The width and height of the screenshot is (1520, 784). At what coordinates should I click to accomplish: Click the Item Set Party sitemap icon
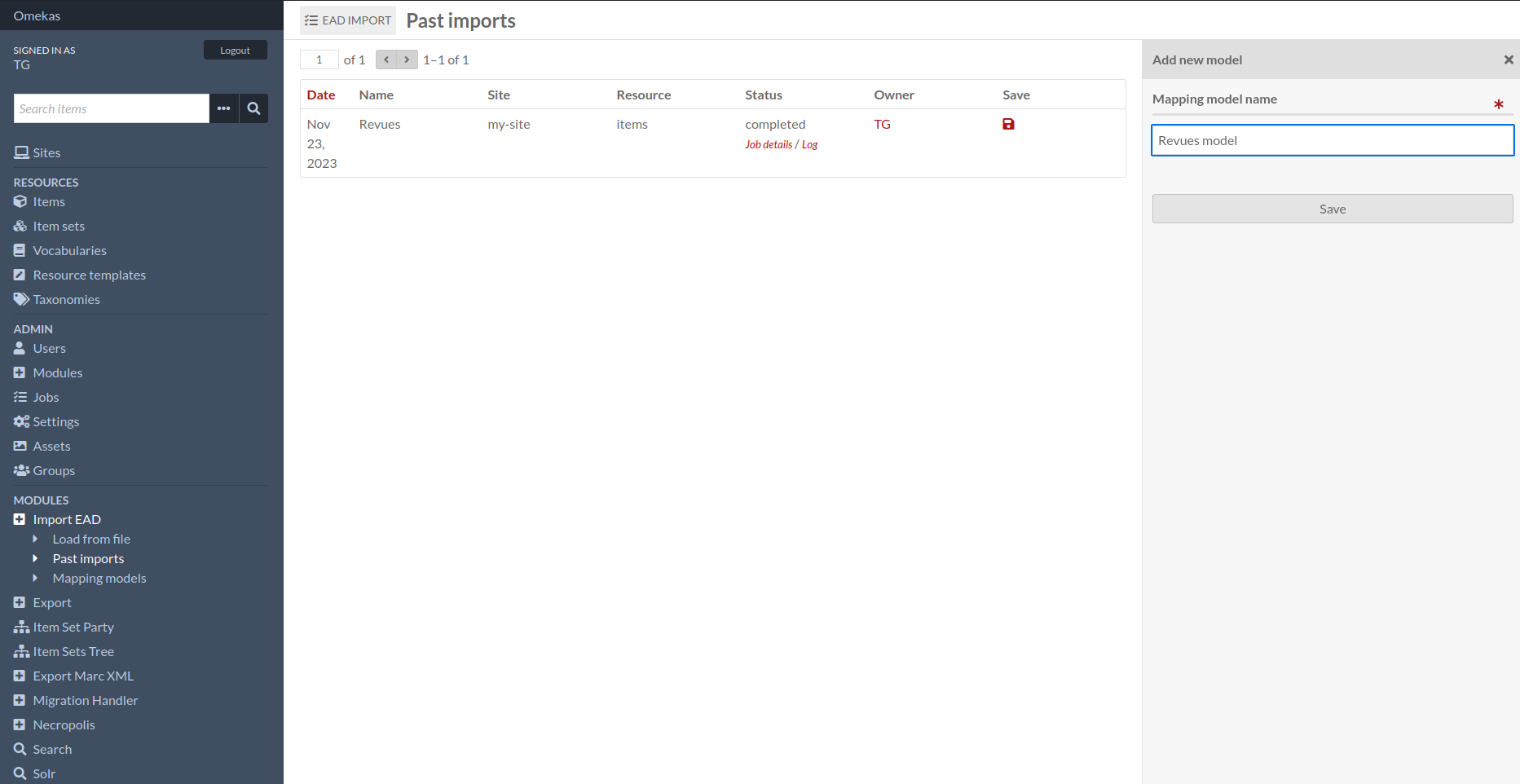coord(21,627)
